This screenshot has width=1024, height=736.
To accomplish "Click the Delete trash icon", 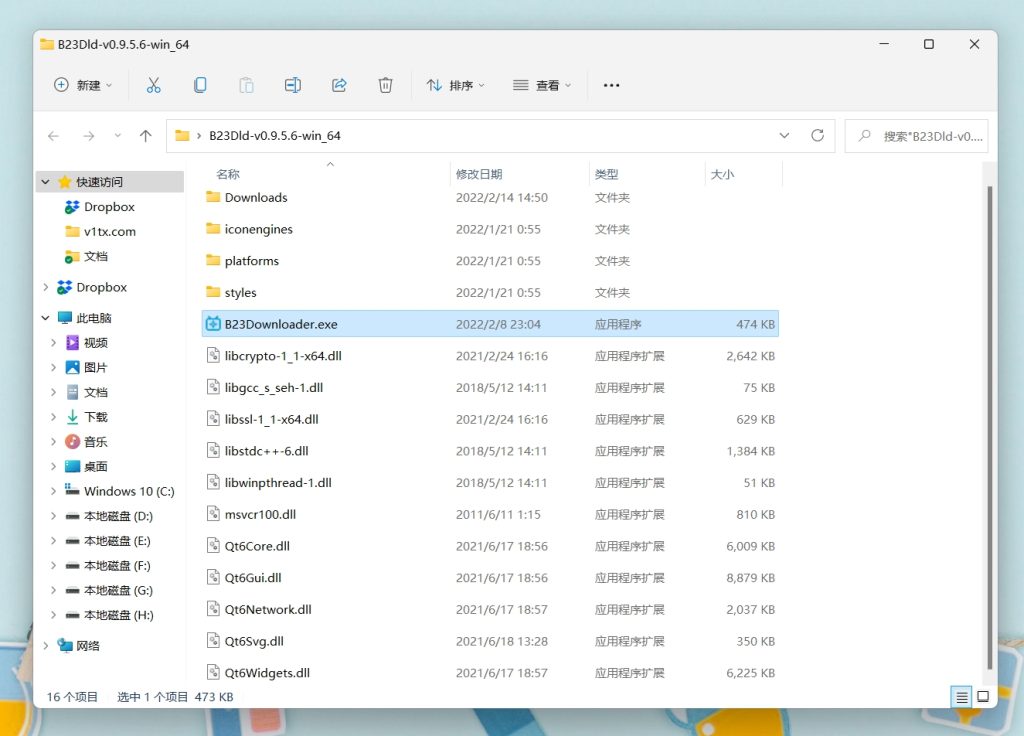I will pos(385,85).
